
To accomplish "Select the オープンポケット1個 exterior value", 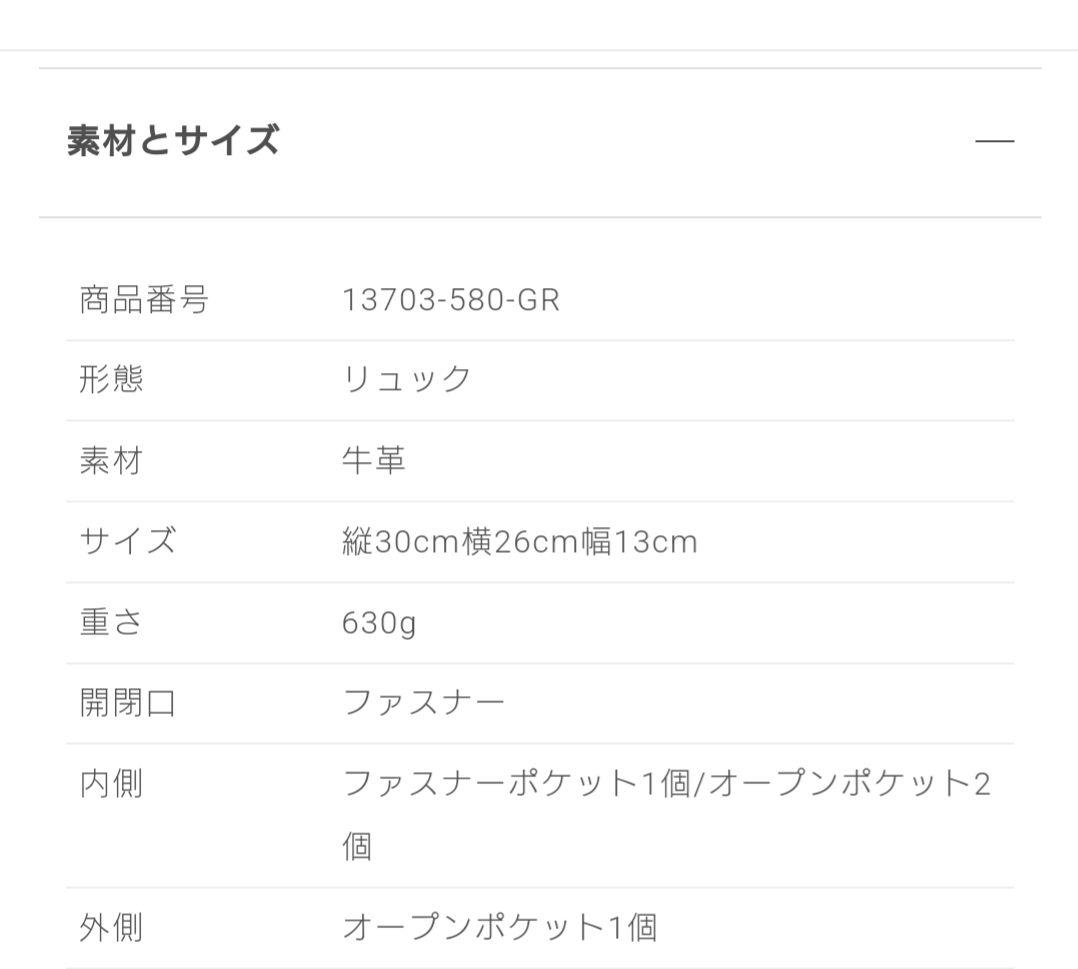I will click(x=500, y=928).
